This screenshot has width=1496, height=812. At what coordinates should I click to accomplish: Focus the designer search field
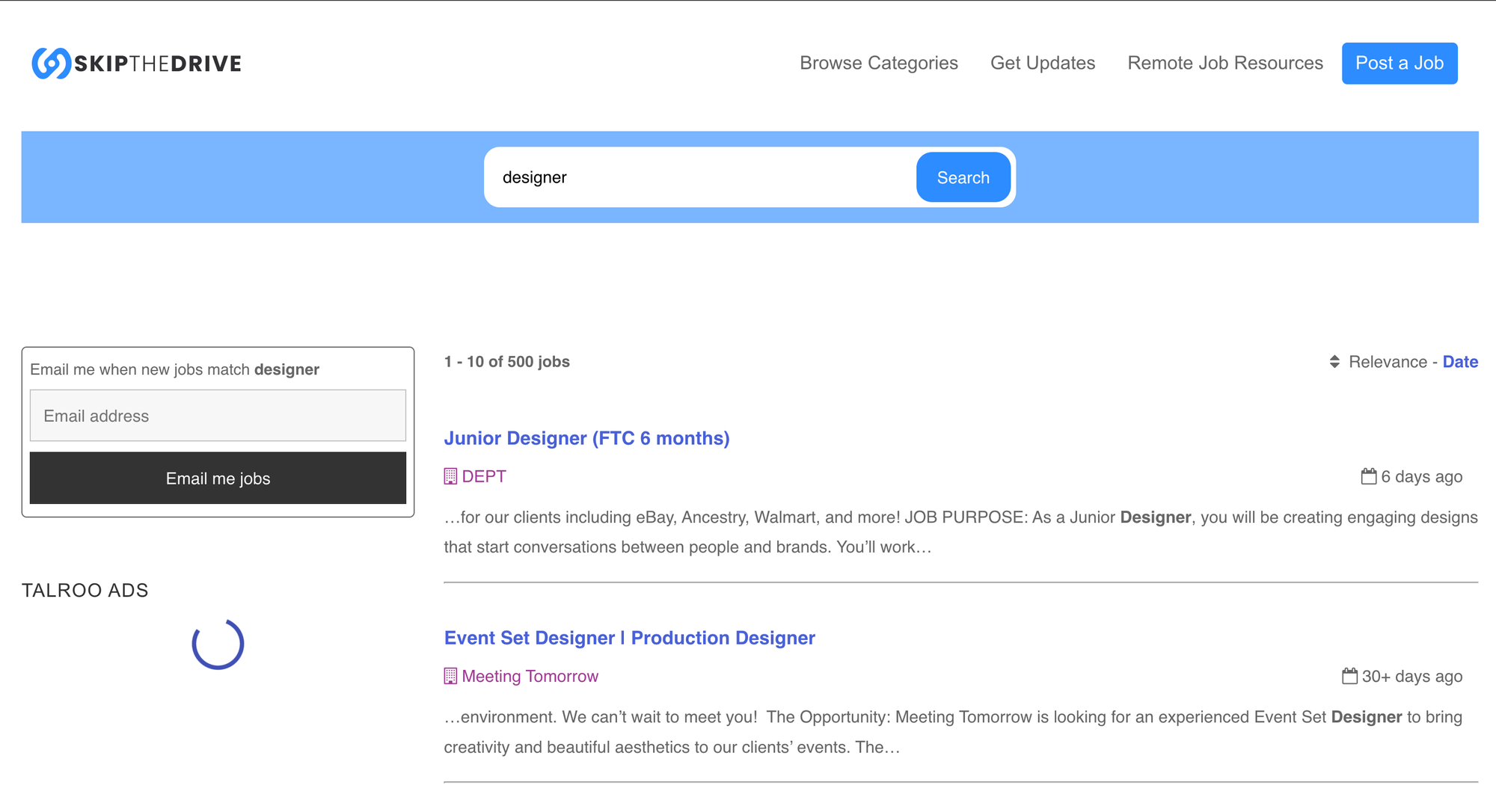pyautogui.click(x=699, y=177)
